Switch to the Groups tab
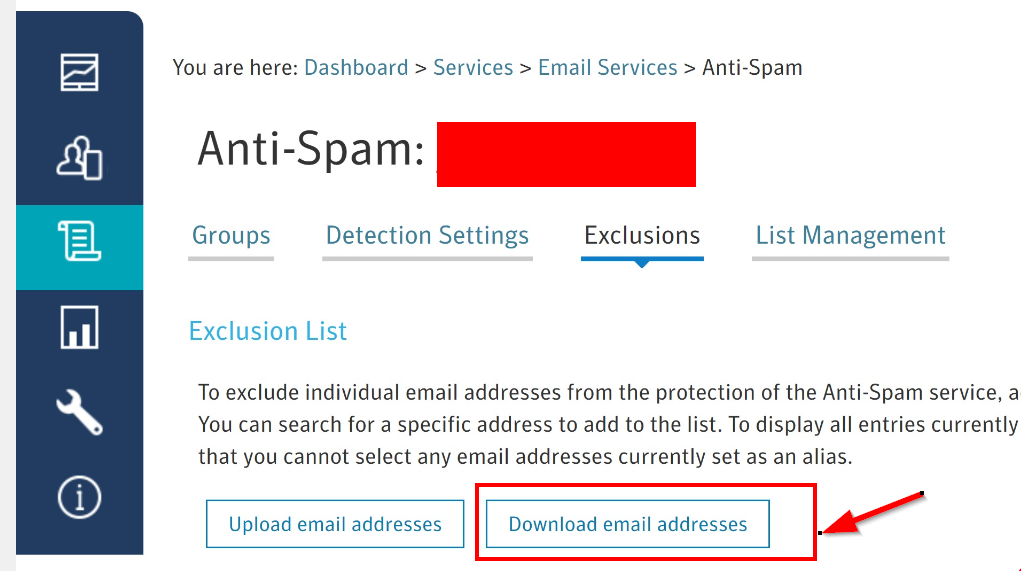The image size is (1021, 571). (231, 236)
